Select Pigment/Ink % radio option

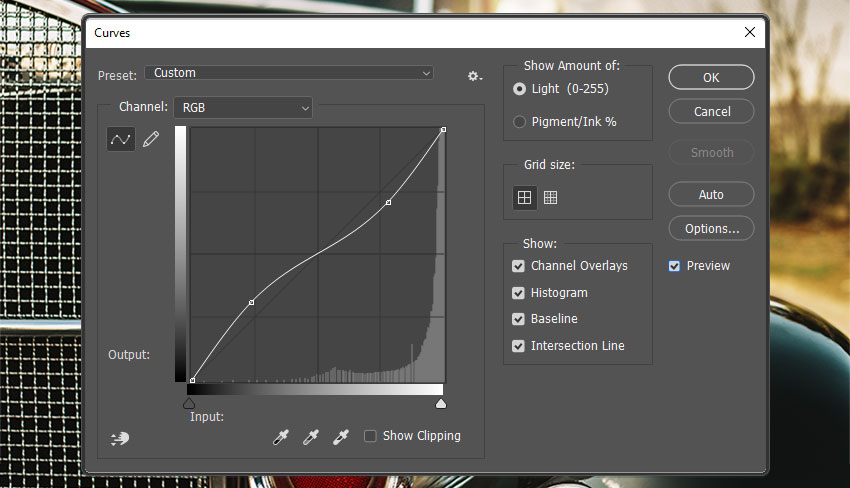tap(519, 122)
